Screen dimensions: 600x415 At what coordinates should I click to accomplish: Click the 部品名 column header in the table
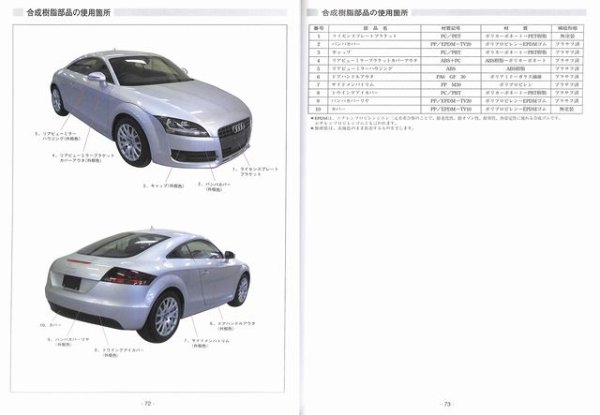(375, 28)
